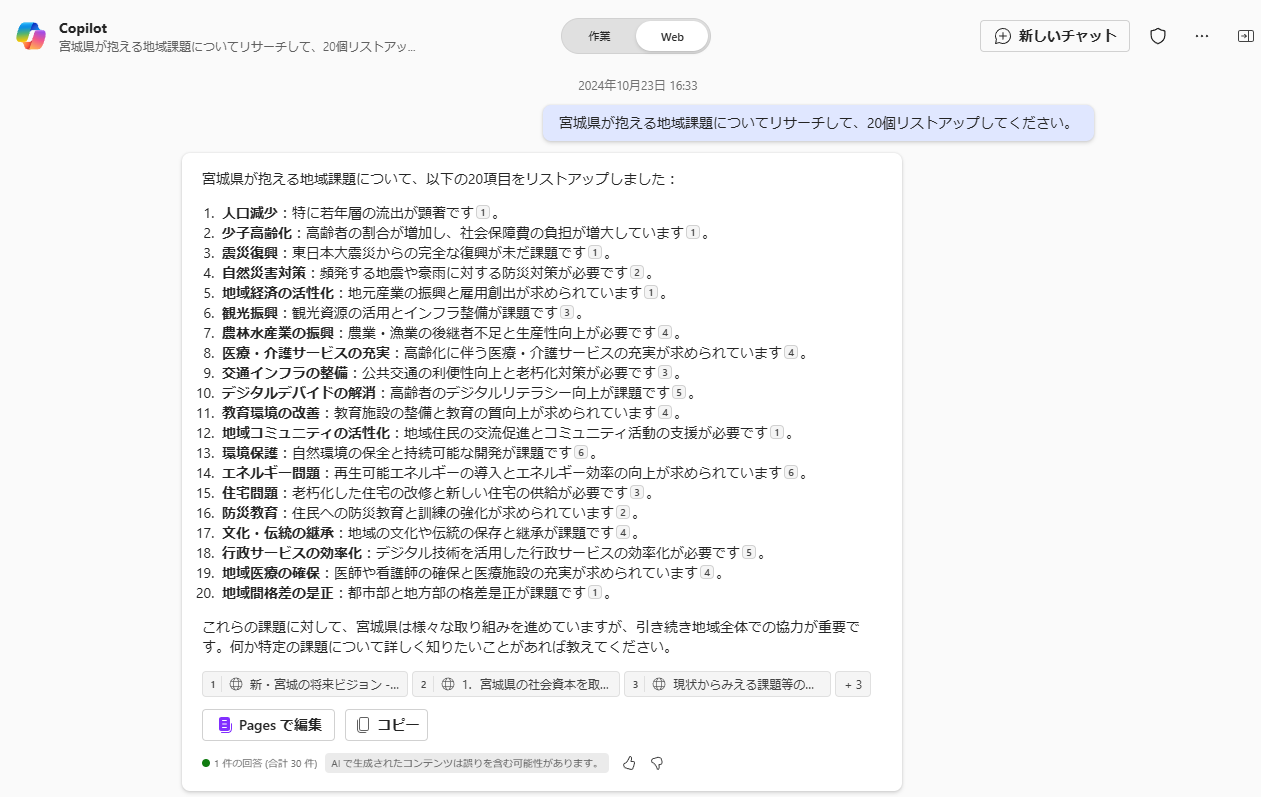Click citation 4 on 文化・伝統の継承 line
1261x797 pixels.
623,532
